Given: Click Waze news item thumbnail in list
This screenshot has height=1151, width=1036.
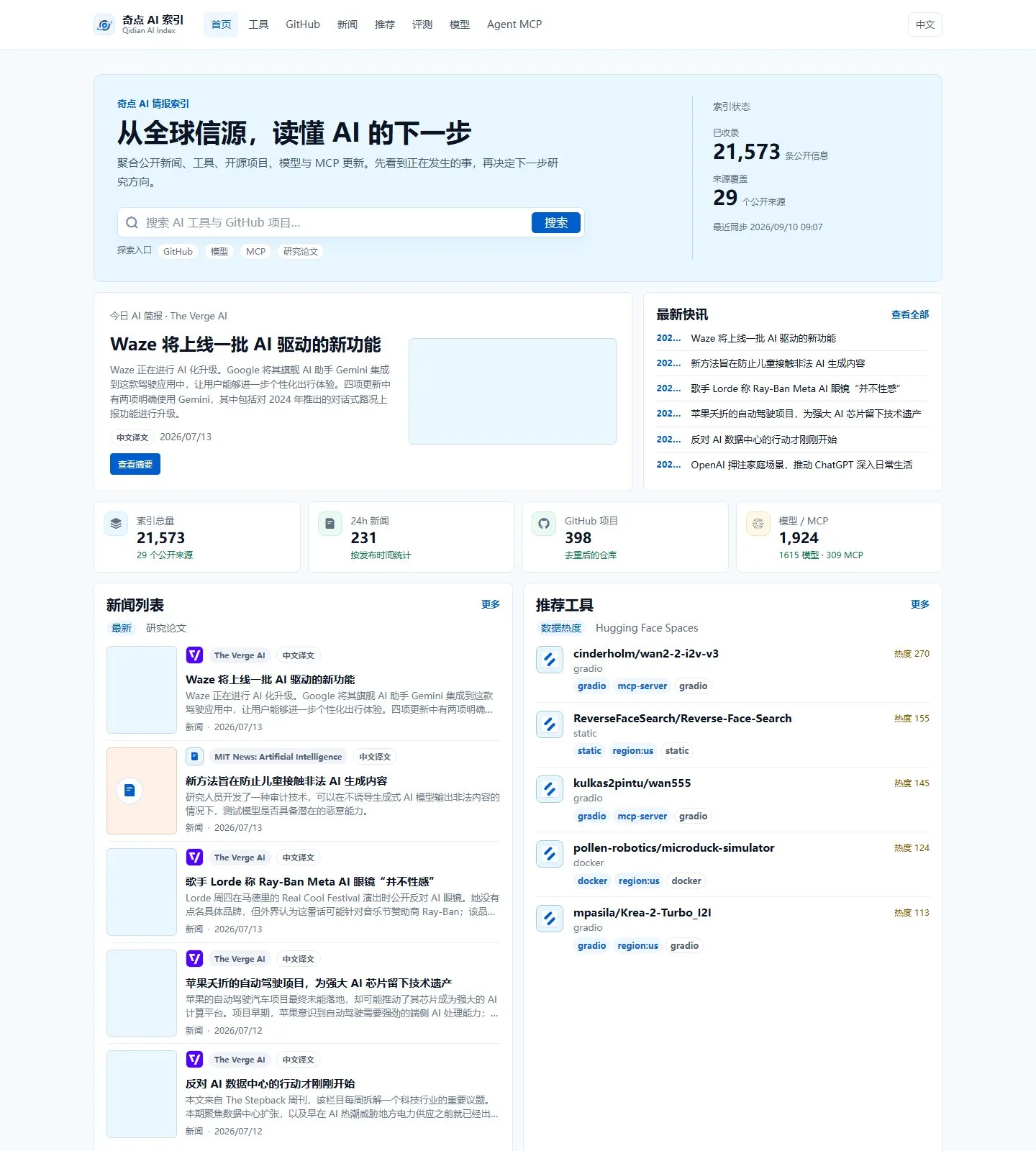Looking at the screenshot, I should [x=142, y=690].
